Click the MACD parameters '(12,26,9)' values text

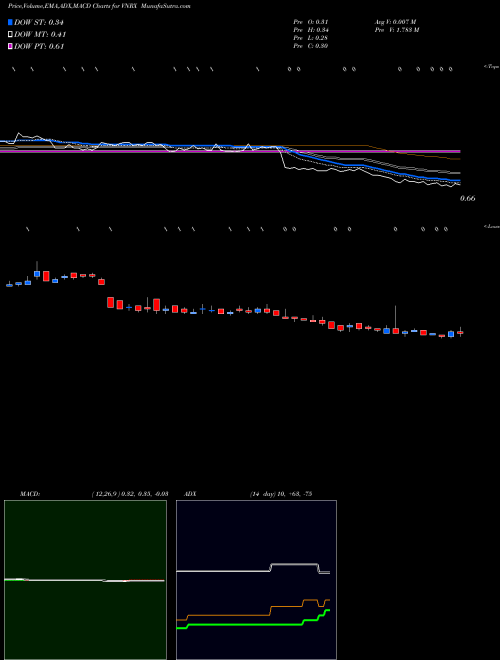click(130, 494)
